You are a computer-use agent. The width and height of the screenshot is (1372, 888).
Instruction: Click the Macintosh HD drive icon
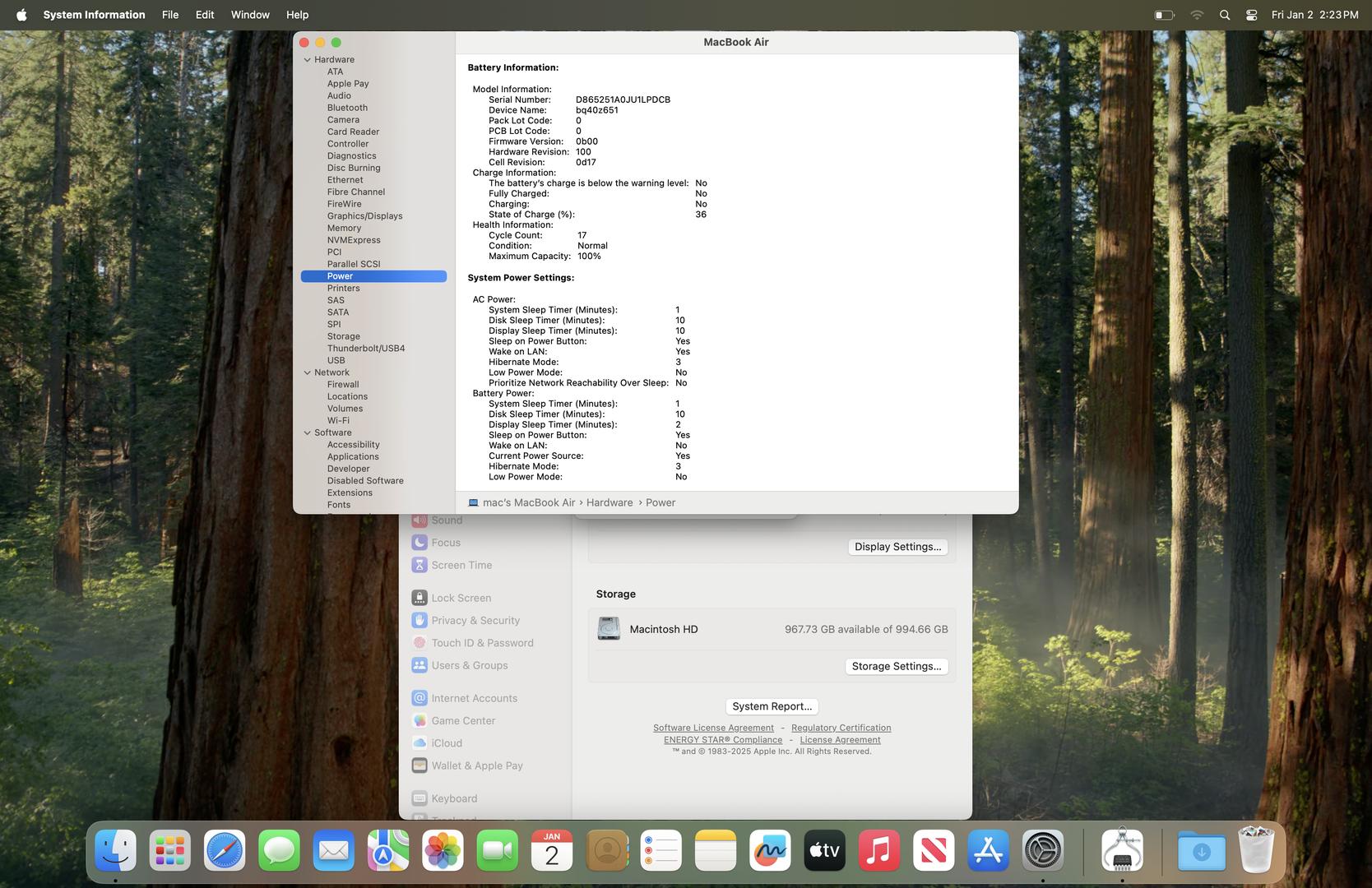[609, 629]
